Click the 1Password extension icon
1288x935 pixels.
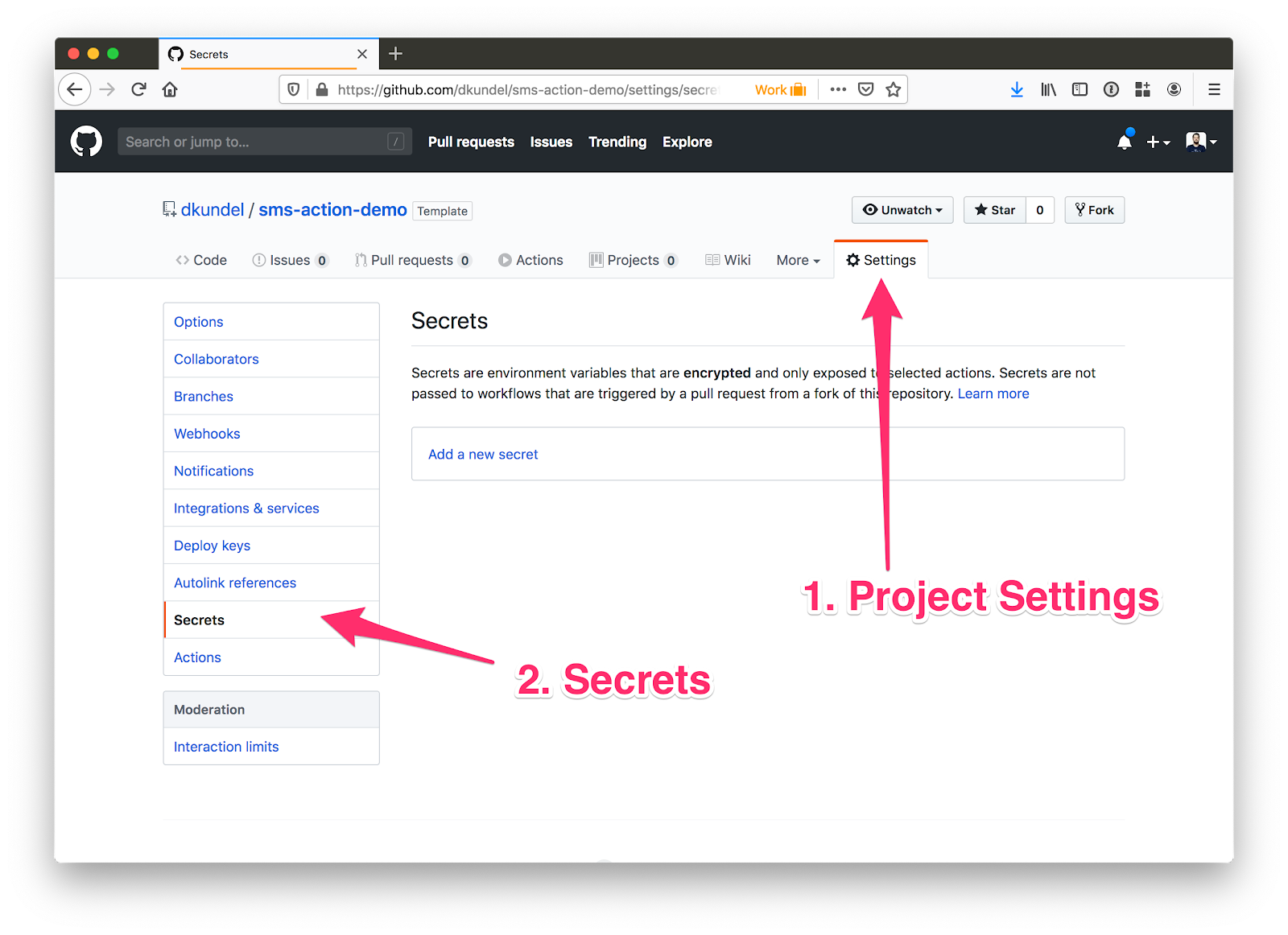[1111, 89]
